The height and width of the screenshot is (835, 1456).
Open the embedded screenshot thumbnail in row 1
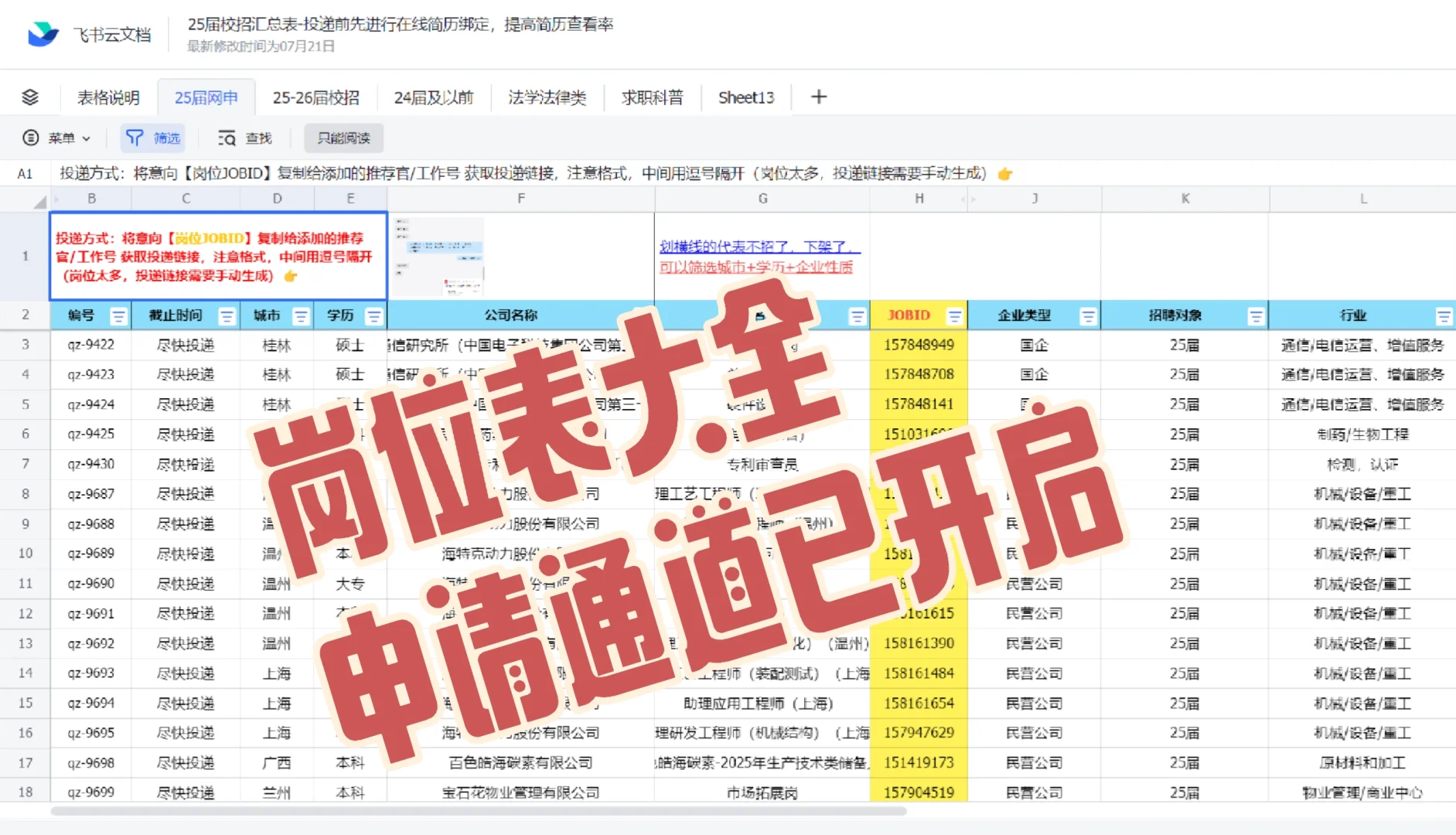(x=439, y=257)
